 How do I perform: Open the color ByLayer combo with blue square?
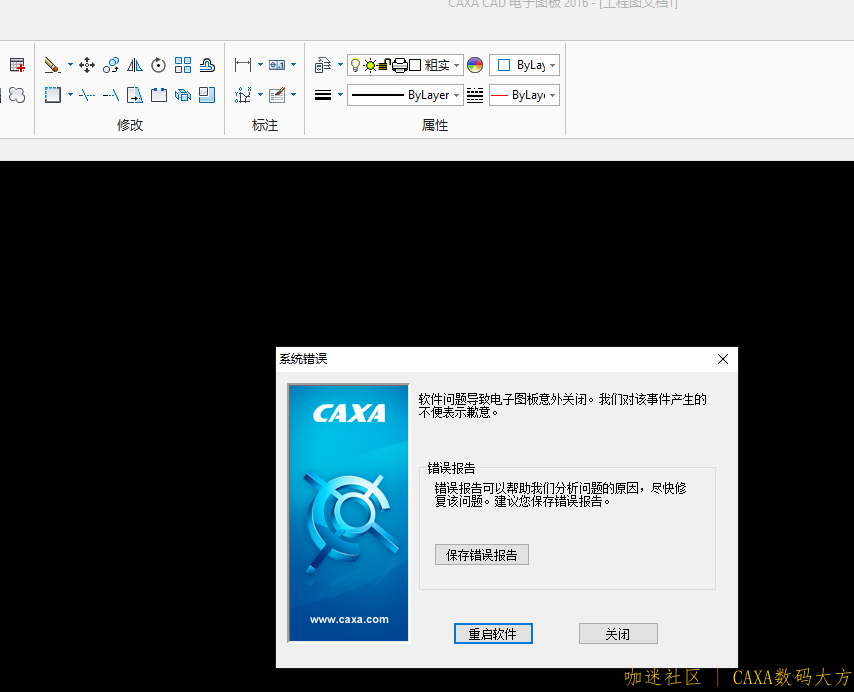[524, 65]
